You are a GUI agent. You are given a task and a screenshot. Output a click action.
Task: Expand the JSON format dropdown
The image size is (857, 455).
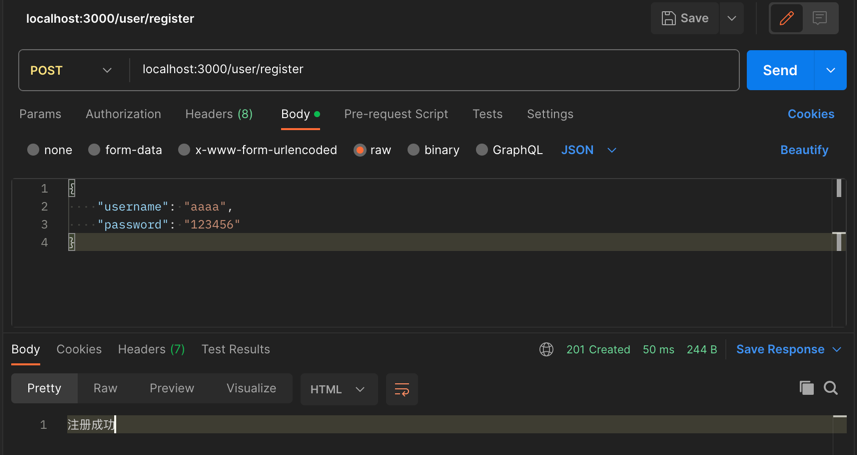[589, 150]
